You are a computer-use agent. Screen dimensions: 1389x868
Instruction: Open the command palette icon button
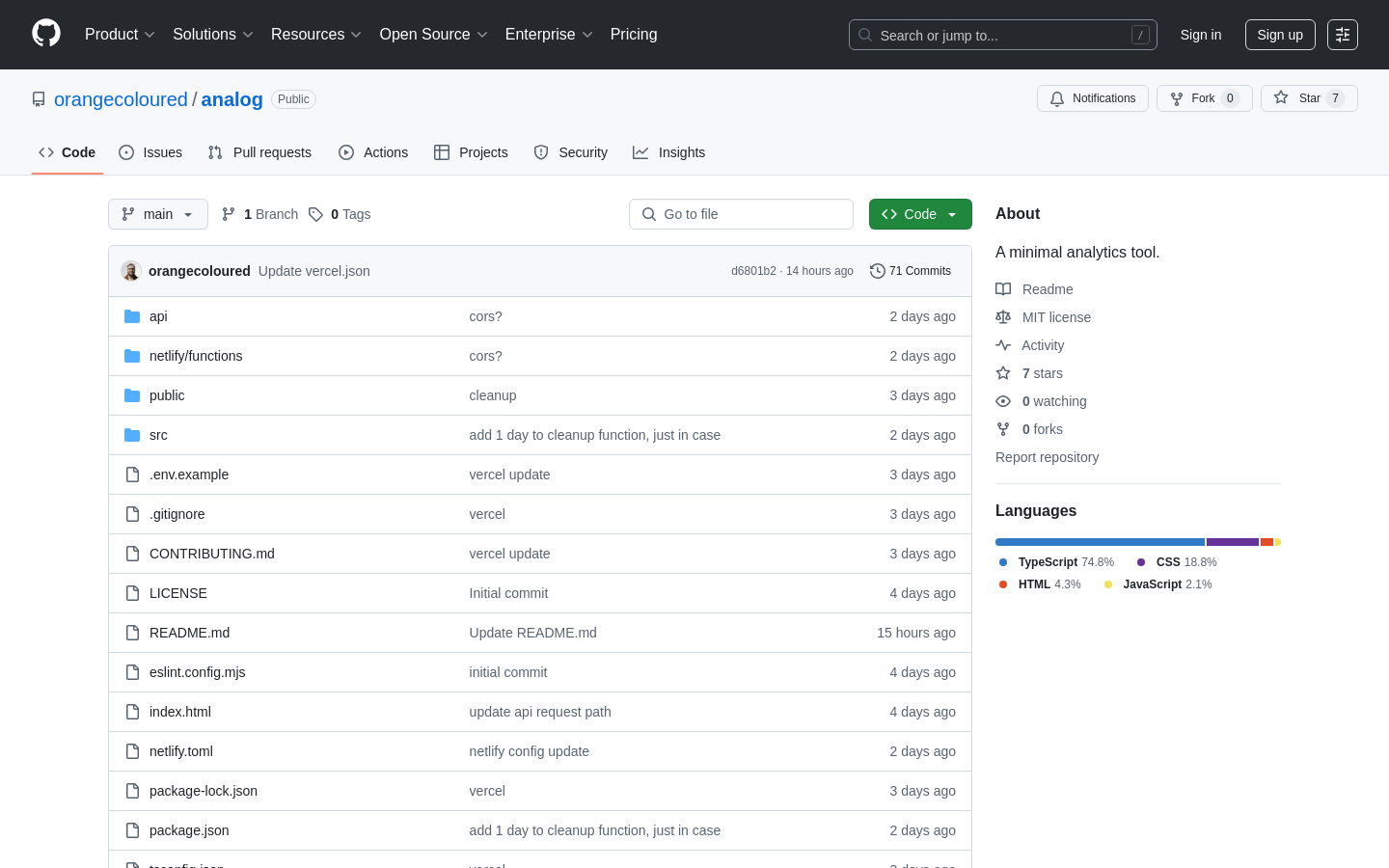click(1343, 35)
